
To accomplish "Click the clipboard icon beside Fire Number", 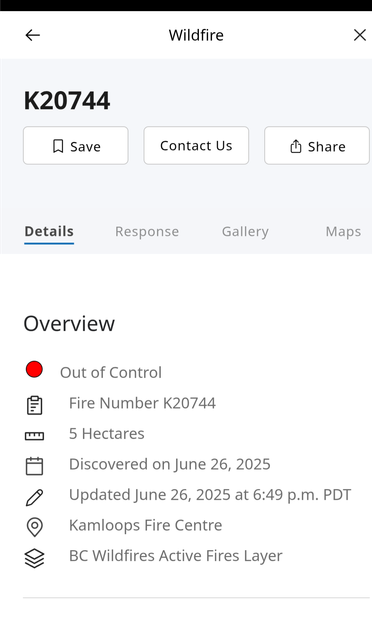I will (x=35, y=405).
